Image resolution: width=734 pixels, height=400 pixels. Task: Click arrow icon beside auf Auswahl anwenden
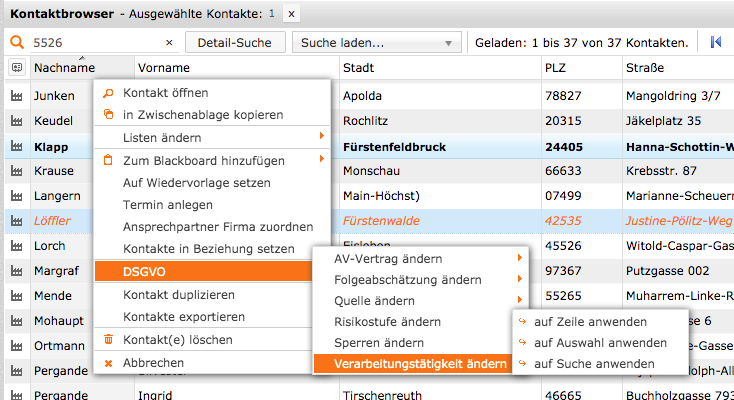point(522,342)
